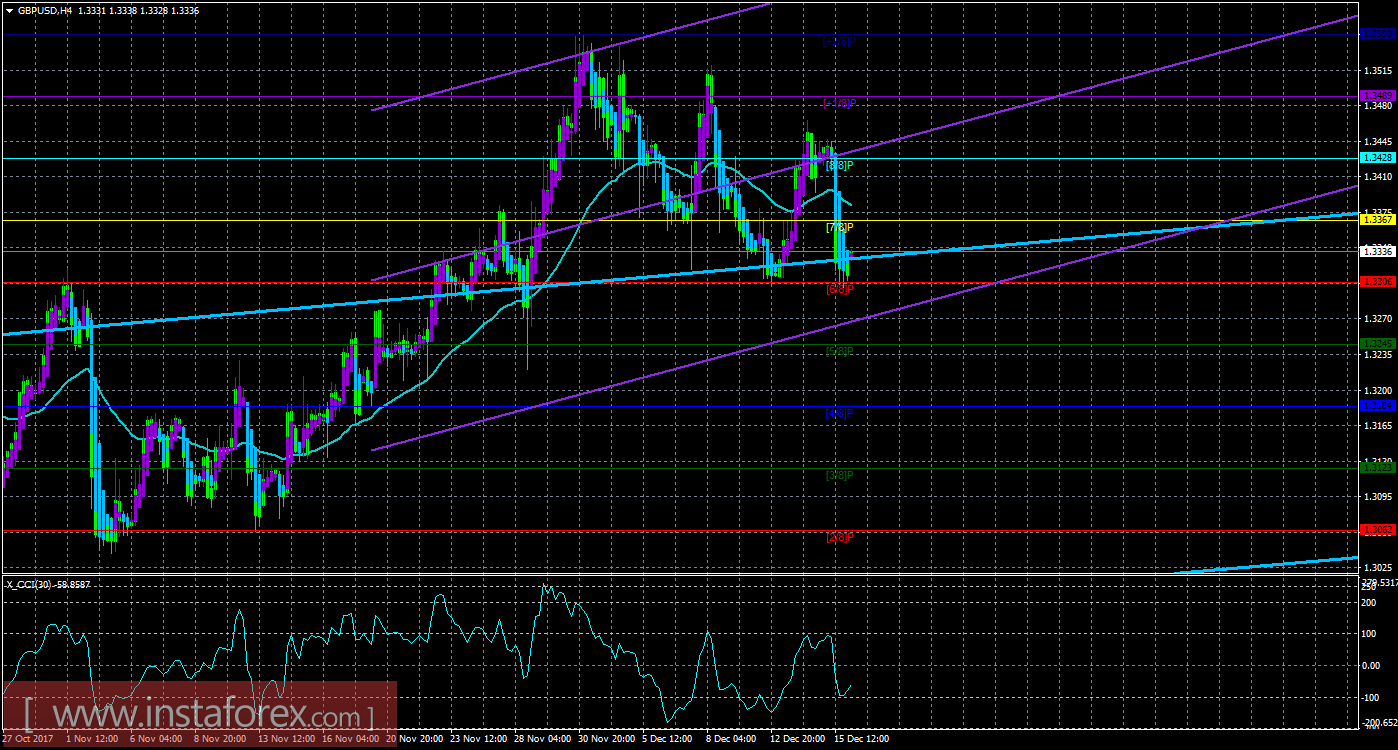This screenshot has width=1398, height=750.
Task: Click the CCI 200 level axis label
Action: (x=1371, y=603)
